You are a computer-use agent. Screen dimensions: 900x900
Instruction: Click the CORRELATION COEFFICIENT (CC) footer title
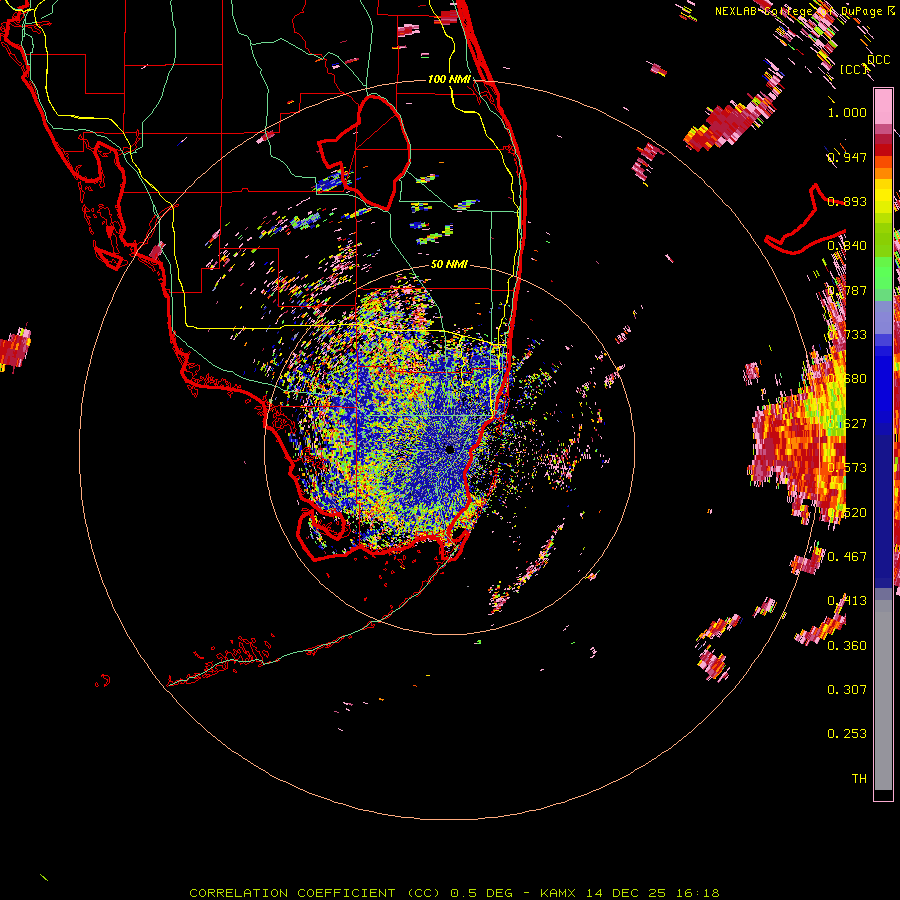[x=315, y=893]
